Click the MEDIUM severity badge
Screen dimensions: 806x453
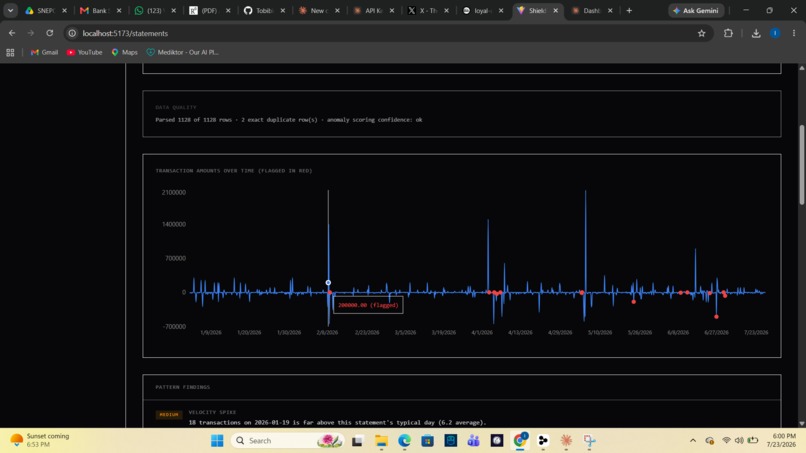pyautogui.click(x=169, y=414)
